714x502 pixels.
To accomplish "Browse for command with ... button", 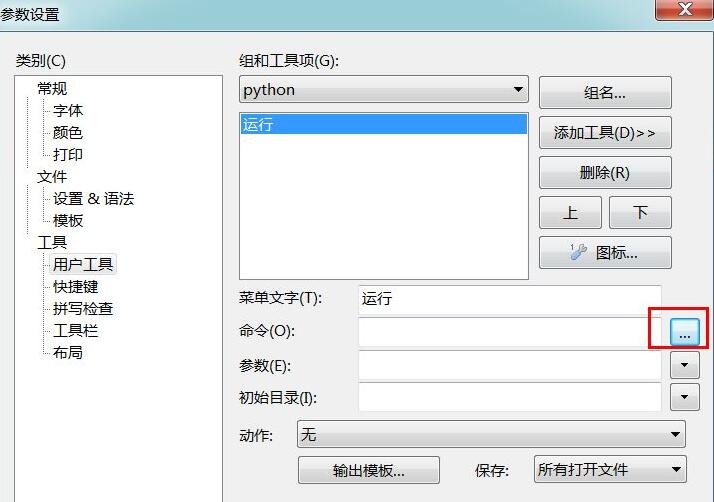I will click(684, 332).
